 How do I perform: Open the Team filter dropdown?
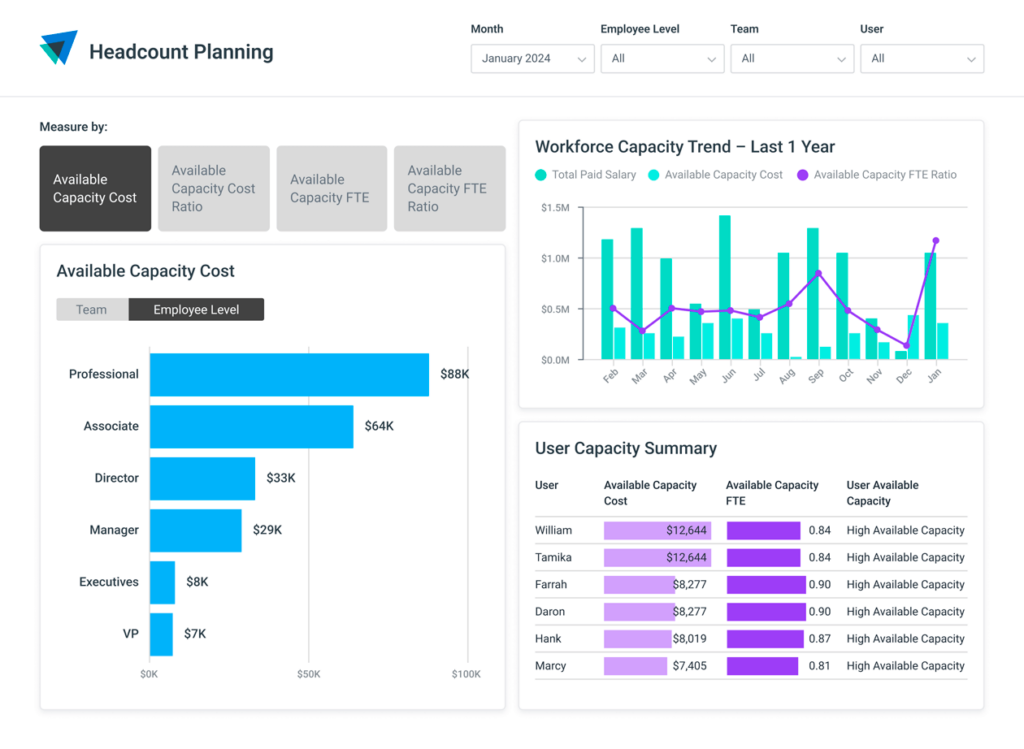coord(792,59)
